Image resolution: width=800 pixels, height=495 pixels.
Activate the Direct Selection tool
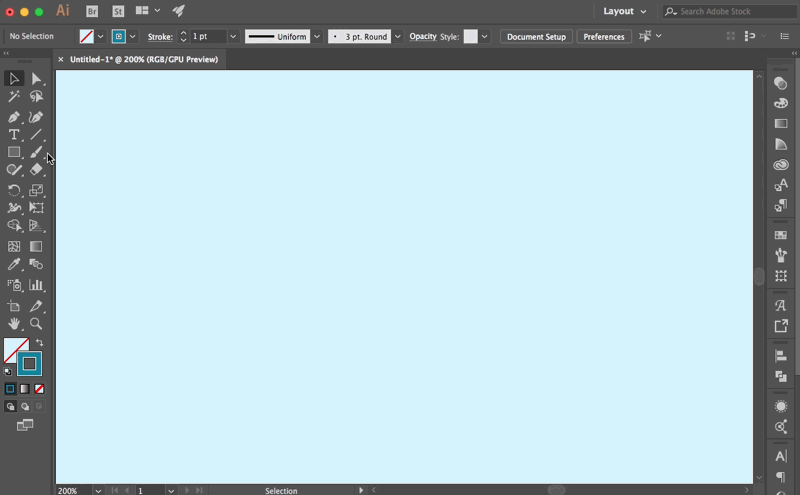click(x=36, y=78)
